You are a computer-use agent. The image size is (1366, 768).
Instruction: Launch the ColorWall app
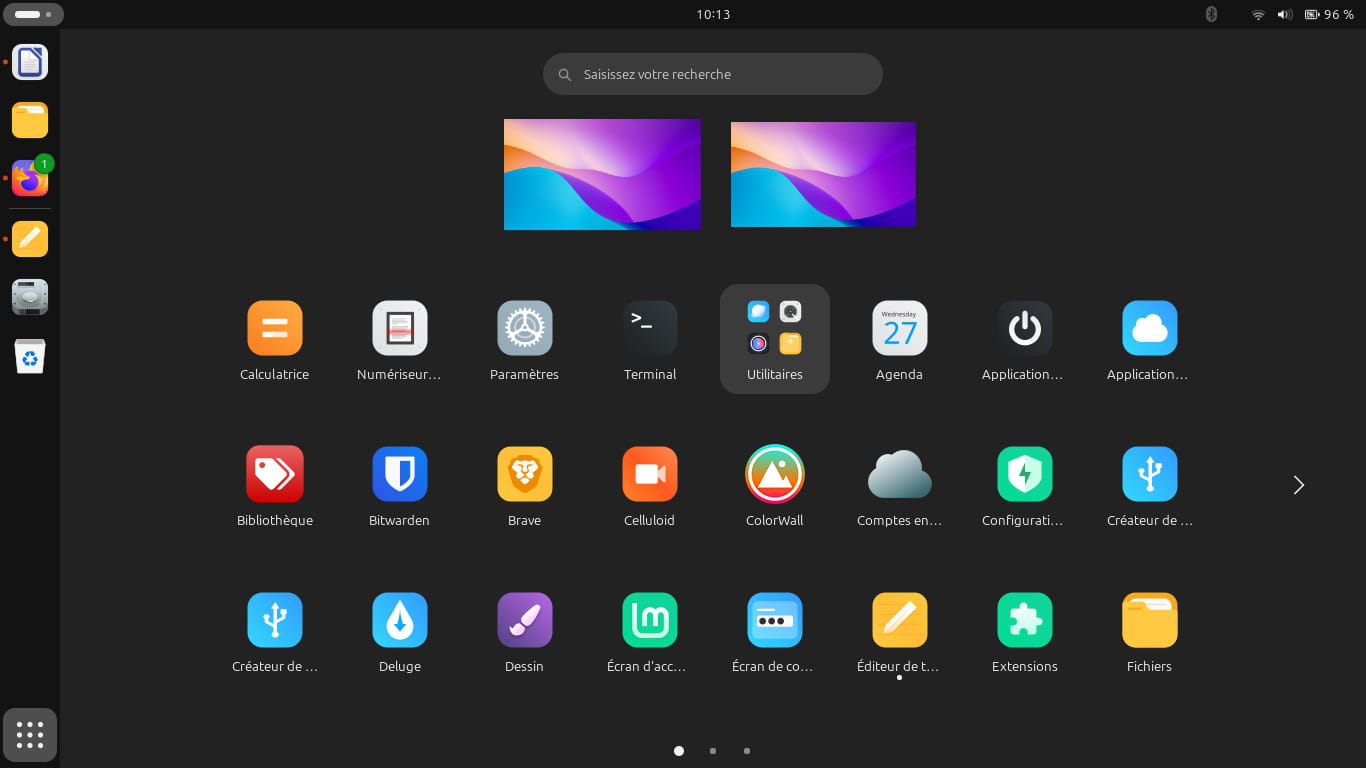point(775,486)
